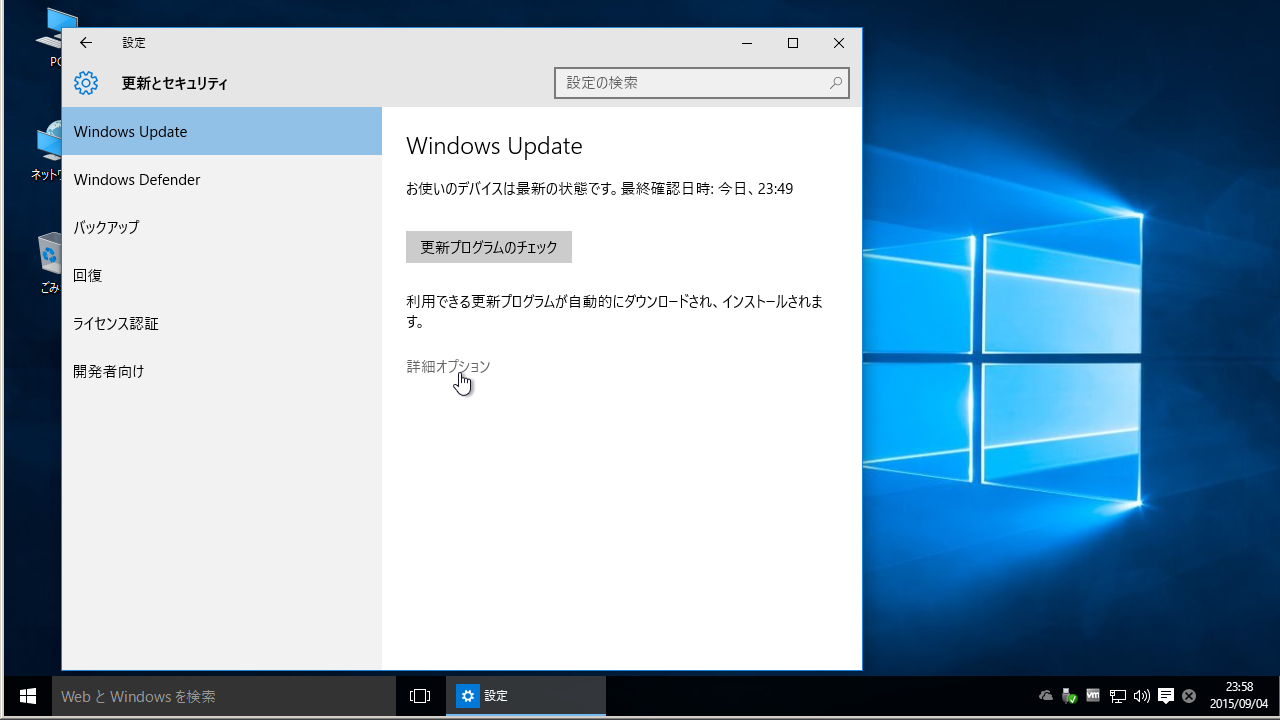The height and width of the screenshot is (720, 1280).
Task: Minimize the 設定 window
Action: [x=747, y=43]
